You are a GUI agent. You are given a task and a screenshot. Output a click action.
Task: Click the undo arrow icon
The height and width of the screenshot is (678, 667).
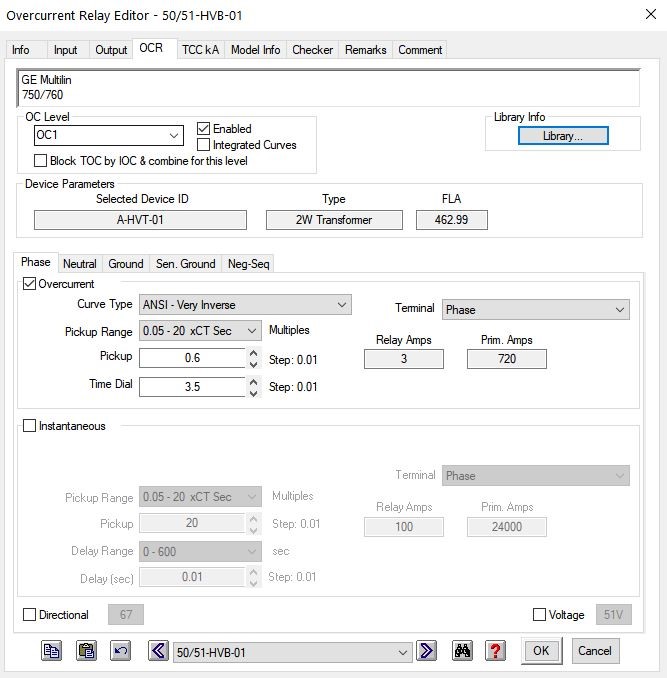121,650
